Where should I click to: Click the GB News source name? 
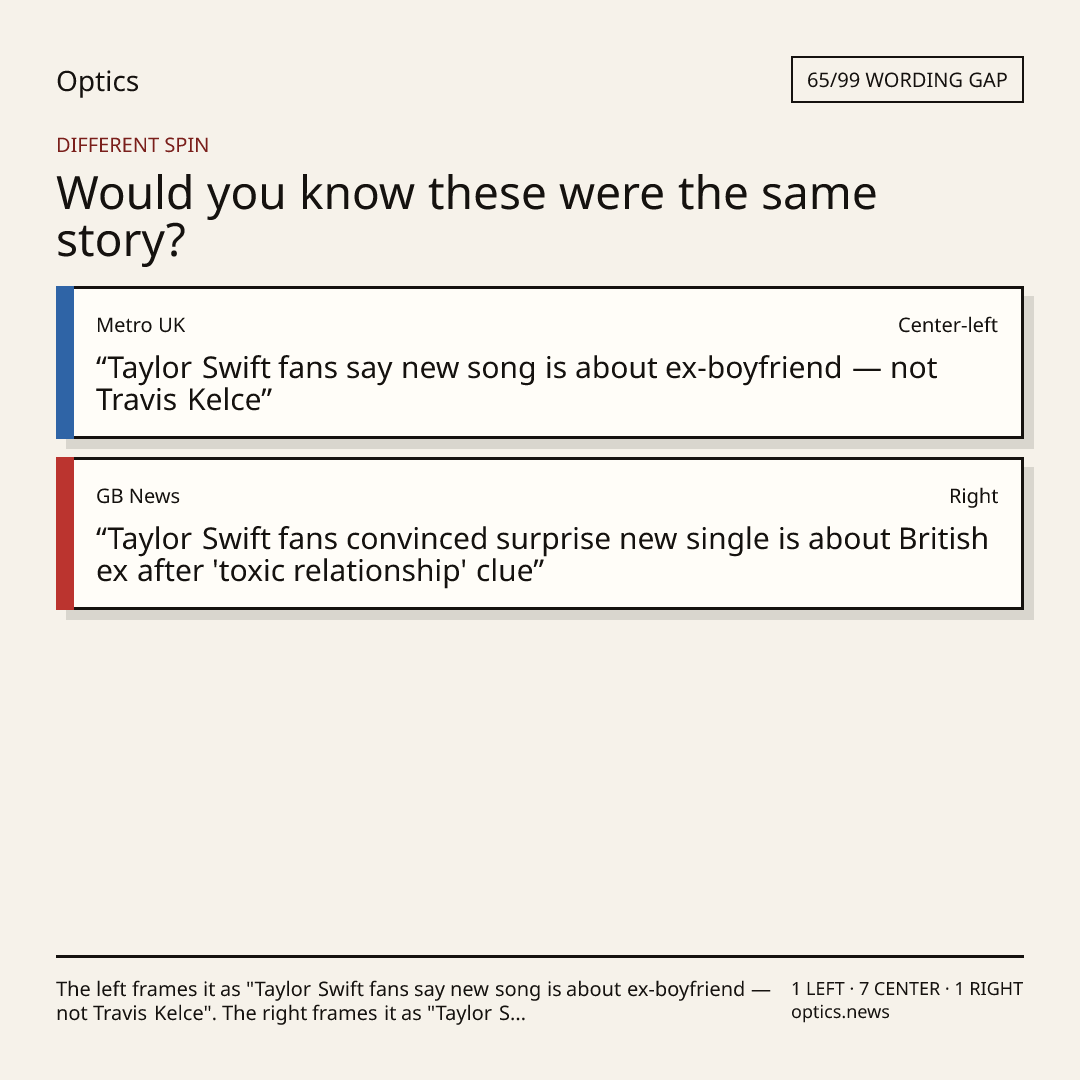[x=138, y=496]
